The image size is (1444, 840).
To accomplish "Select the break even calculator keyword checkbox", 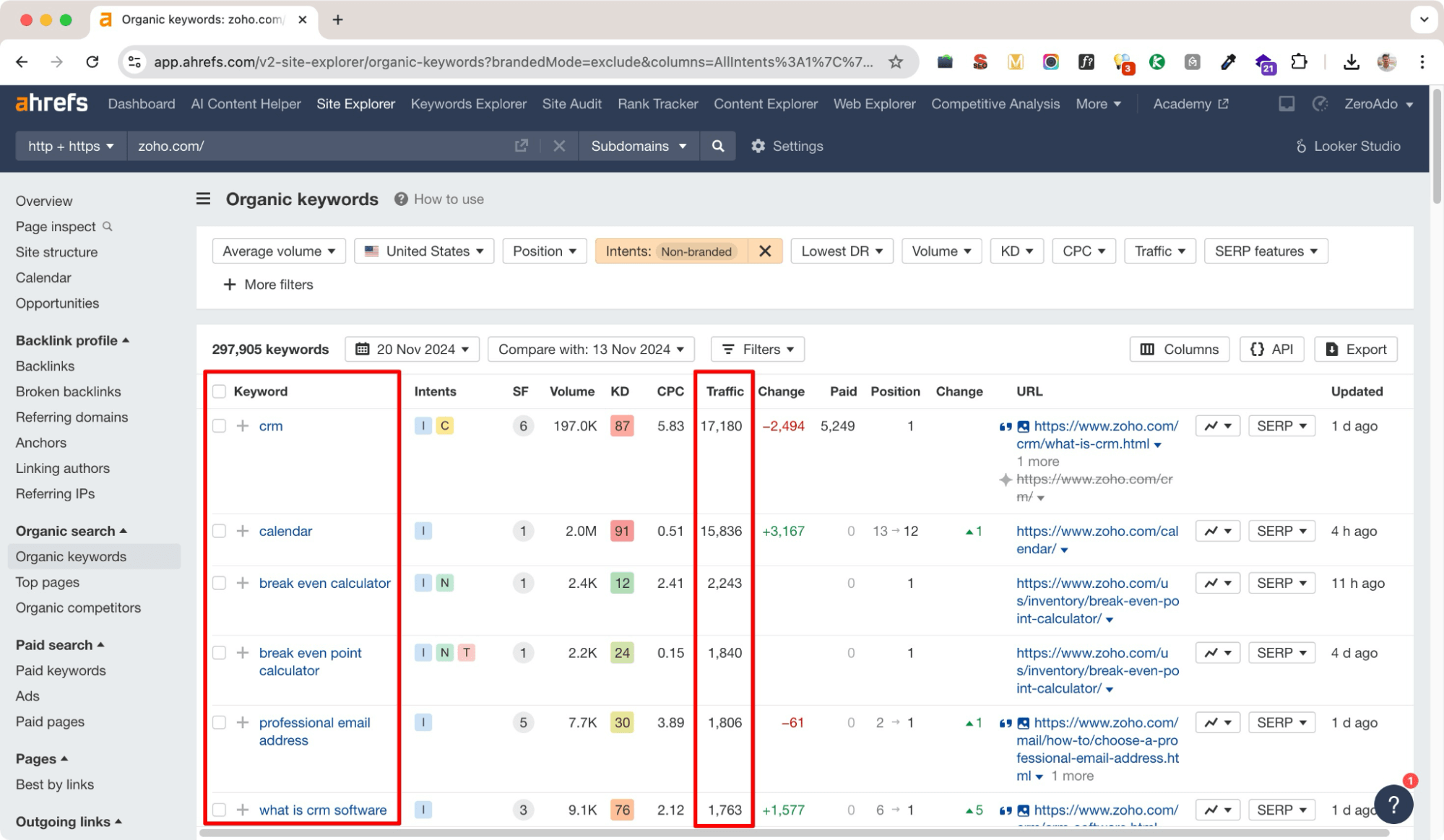I will tap(219, 583).
